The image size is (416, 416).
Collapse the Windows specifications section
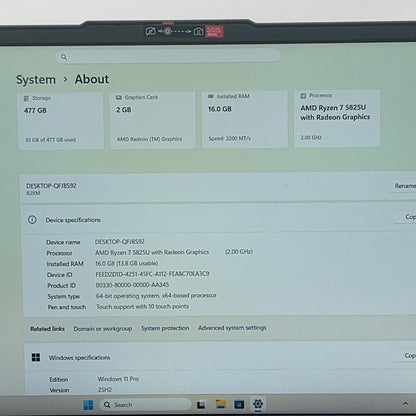pyautogui.click(x=220, y=357)
